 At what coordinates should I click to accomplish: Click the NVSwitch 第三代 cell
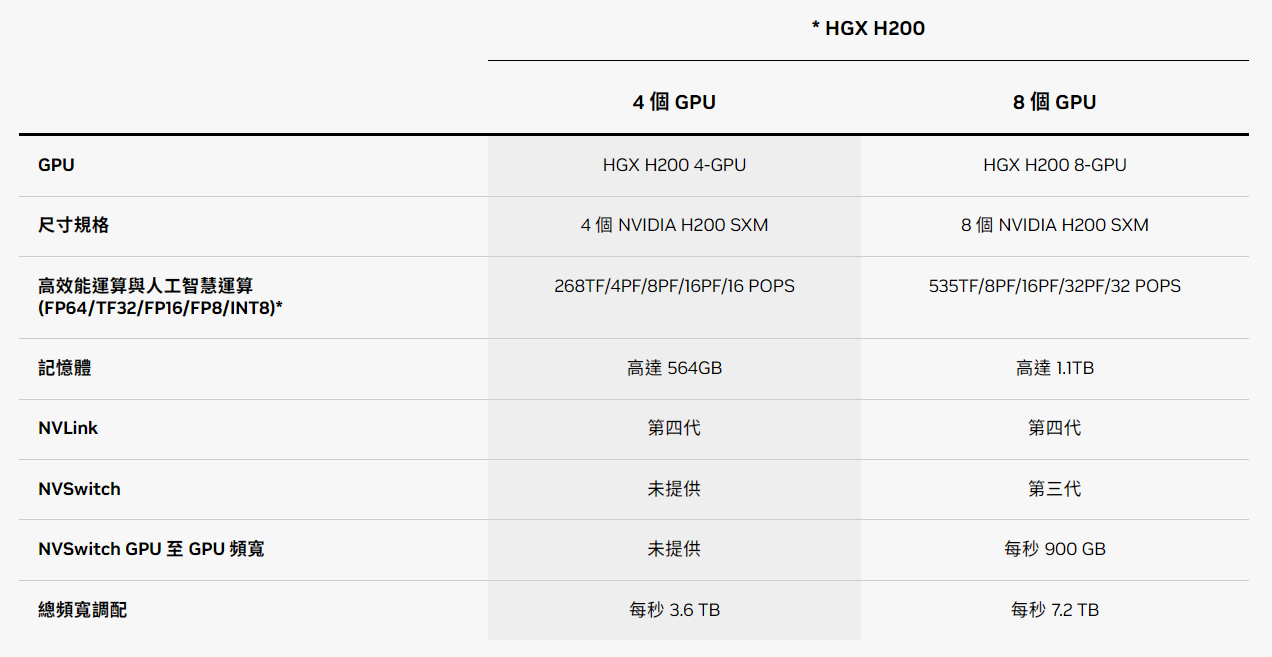[x=1054, y=489]
